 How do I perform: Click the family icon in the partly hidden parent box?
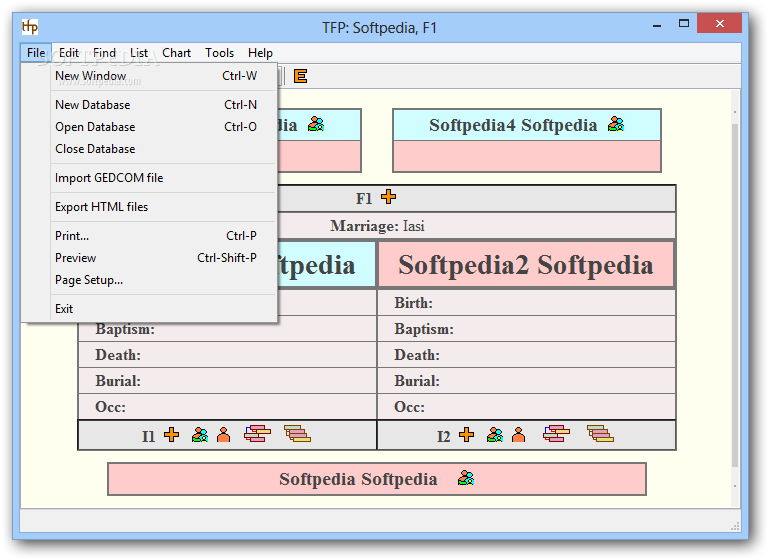316,125
